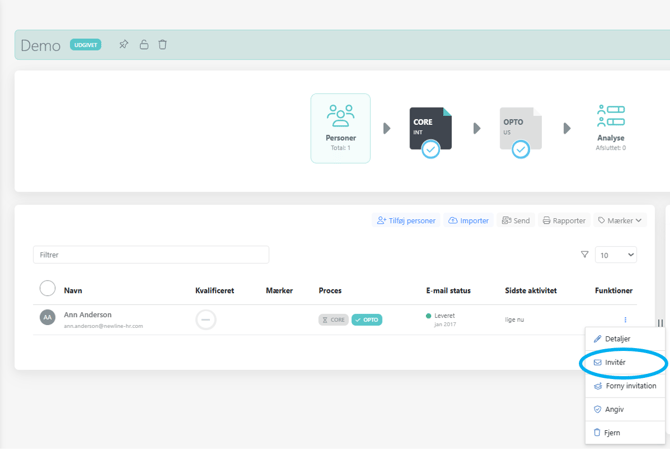
Task: Open the CORE INT document icon
Action: pos(430,130)
